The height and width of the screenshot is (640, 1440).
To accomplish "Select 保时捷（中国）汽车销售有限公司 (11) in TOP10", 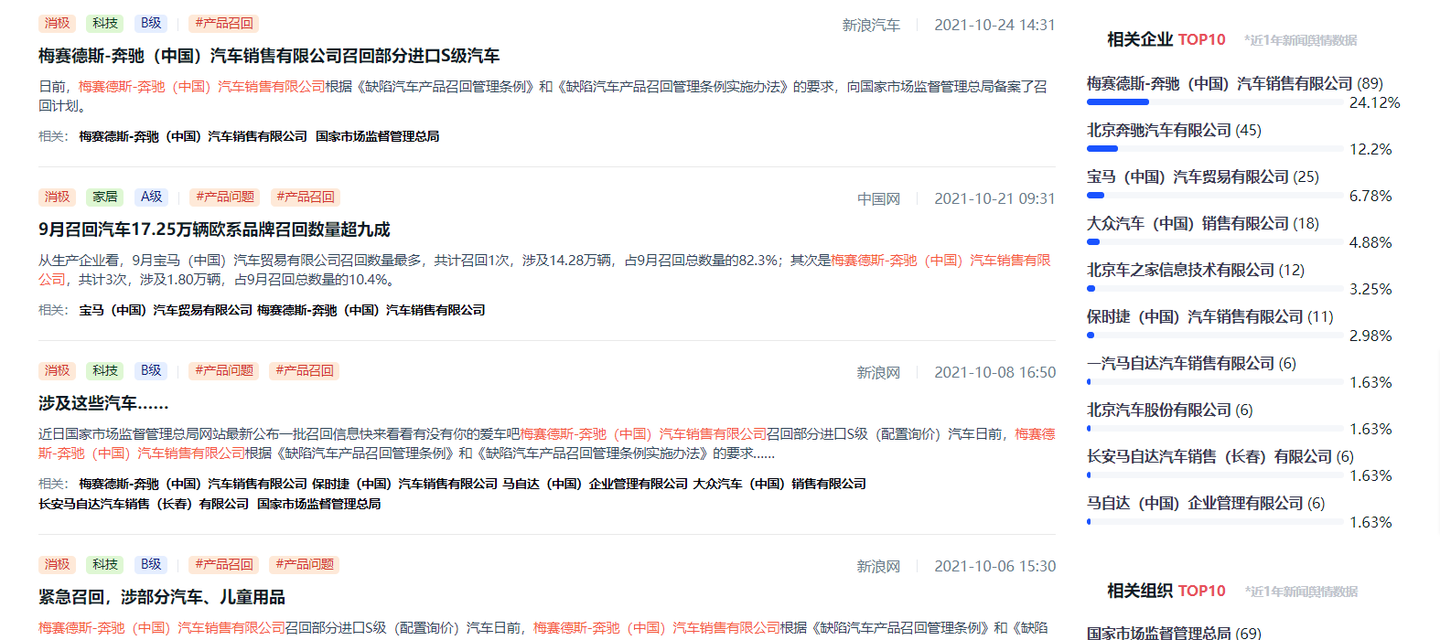I will 1210,317.
